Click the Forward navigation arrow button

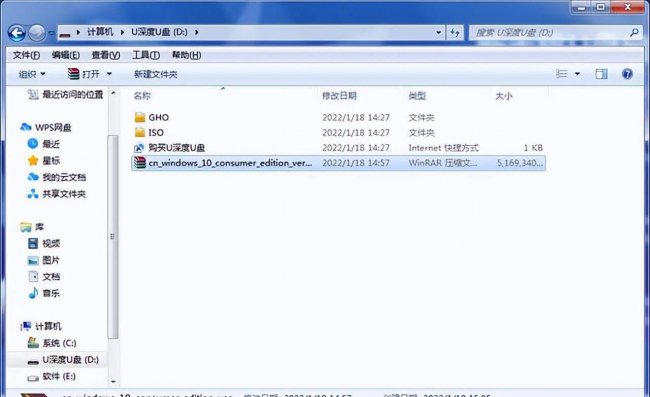[37, 33]
